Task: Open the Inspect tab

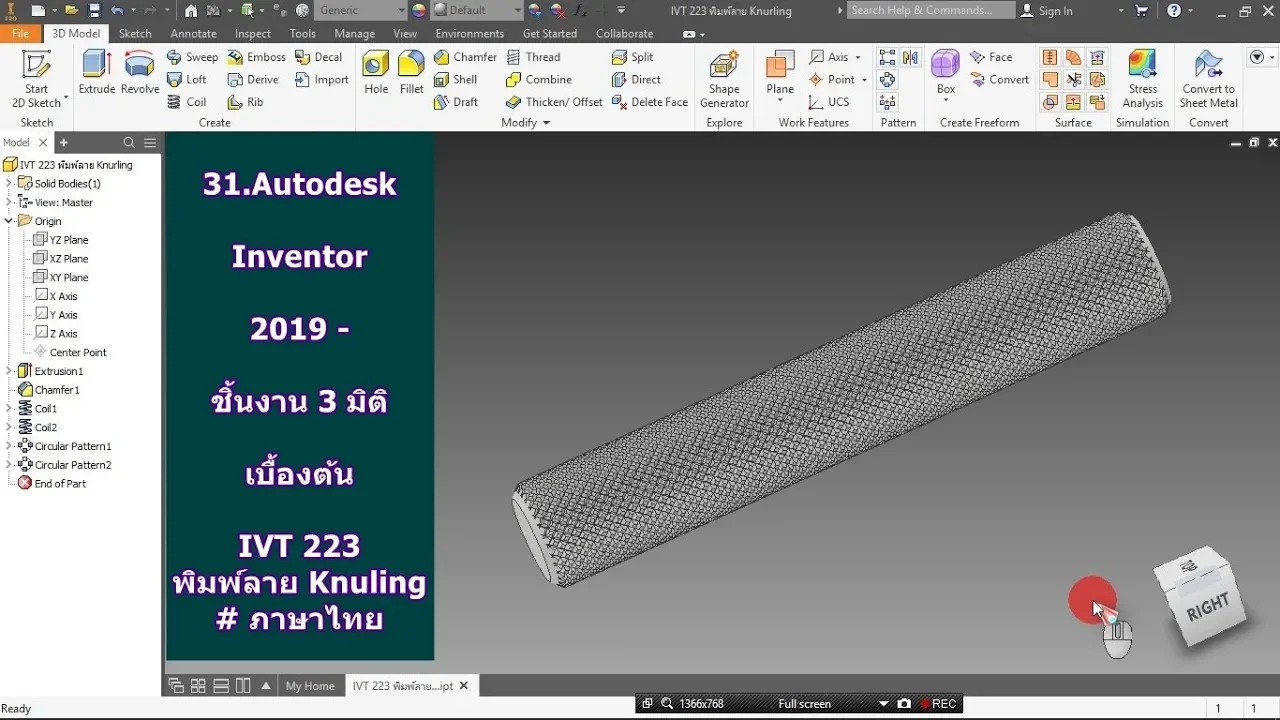Action: point(253,33)
